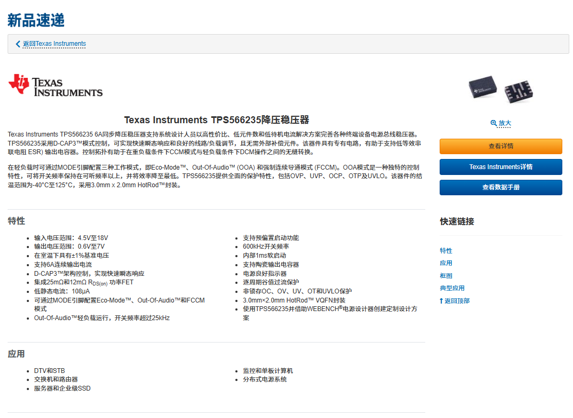This screenshot has height=418, width=573.
Task: Select the 内部1ms软启动 bullet
Action: 264,255
